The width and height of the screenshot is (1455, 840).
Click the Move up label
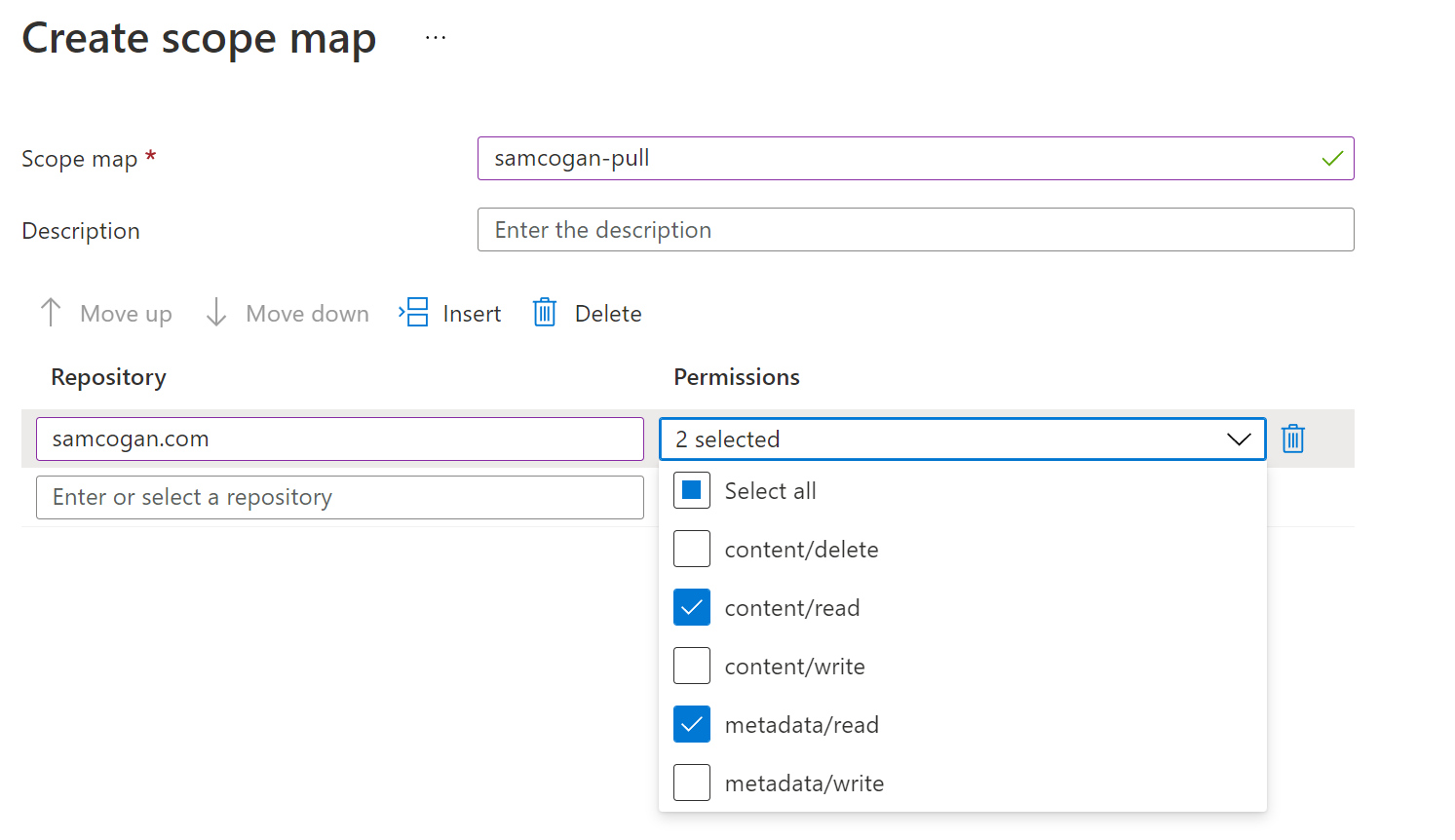pyautogui.click(x=126, y=314)
